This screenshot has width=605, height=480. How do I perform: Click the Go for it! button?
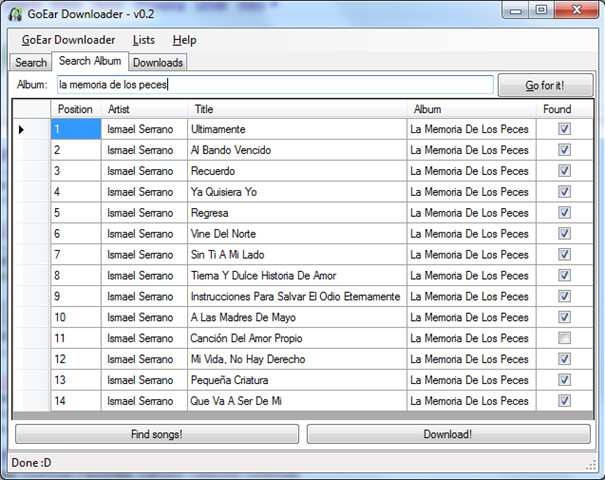(x=545, y=85)
